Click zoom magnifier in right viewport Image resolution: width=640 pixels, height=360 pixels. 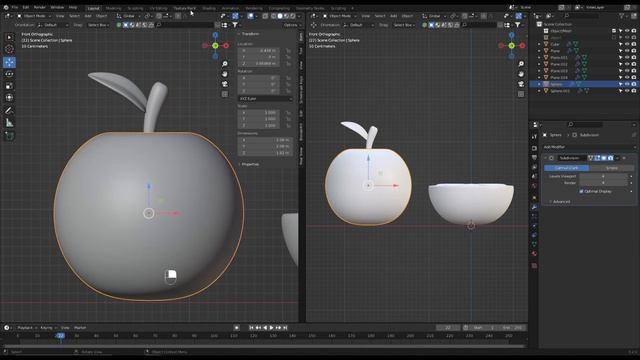[x=521, y=64]
